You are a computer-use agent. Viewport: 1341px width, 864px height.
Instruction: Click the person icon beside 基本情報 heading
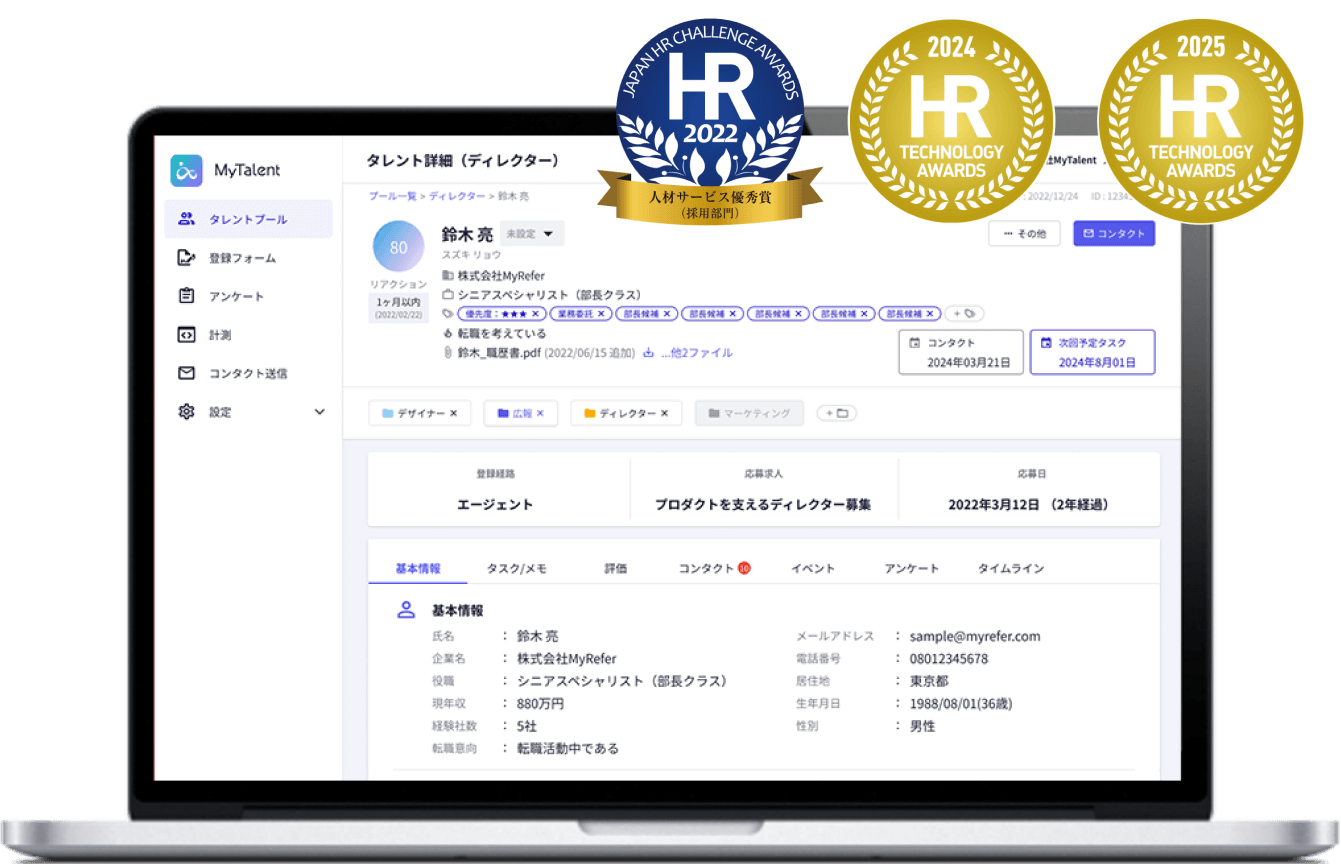point(406,609)
